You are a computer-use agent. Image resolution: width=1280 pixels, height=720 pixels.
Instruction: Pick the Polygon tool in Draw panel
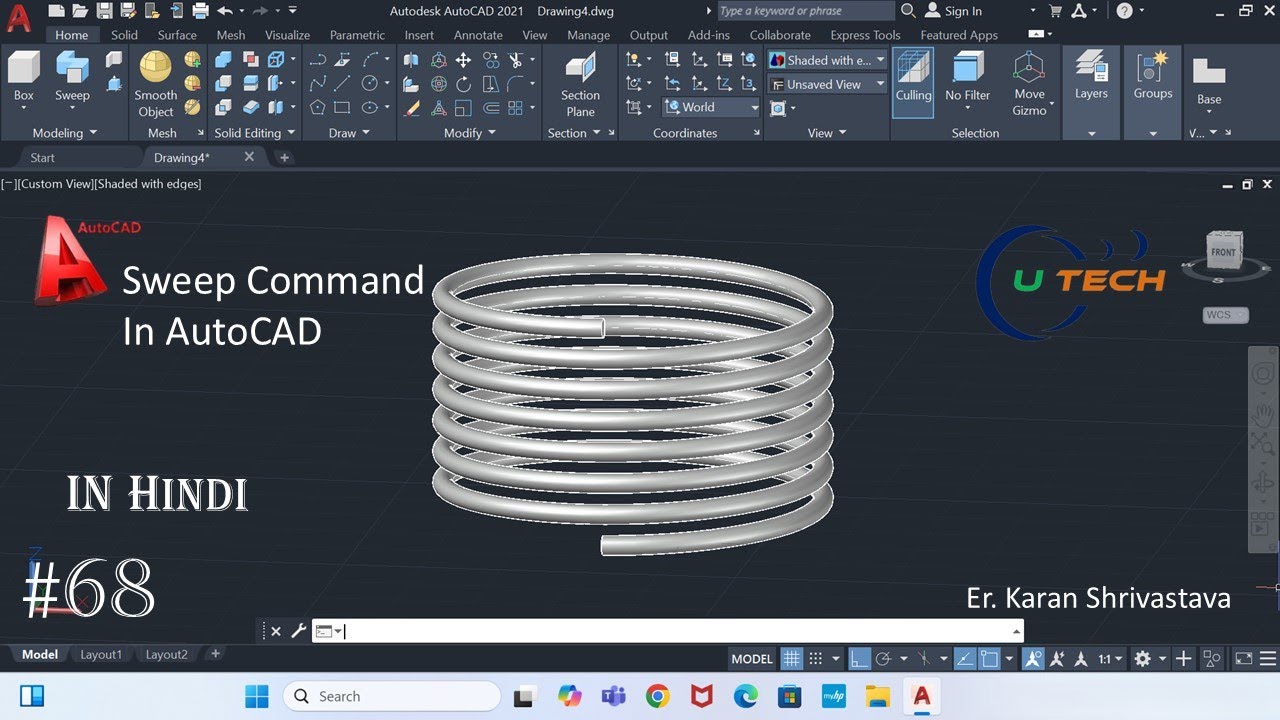(x=317, y=108)
